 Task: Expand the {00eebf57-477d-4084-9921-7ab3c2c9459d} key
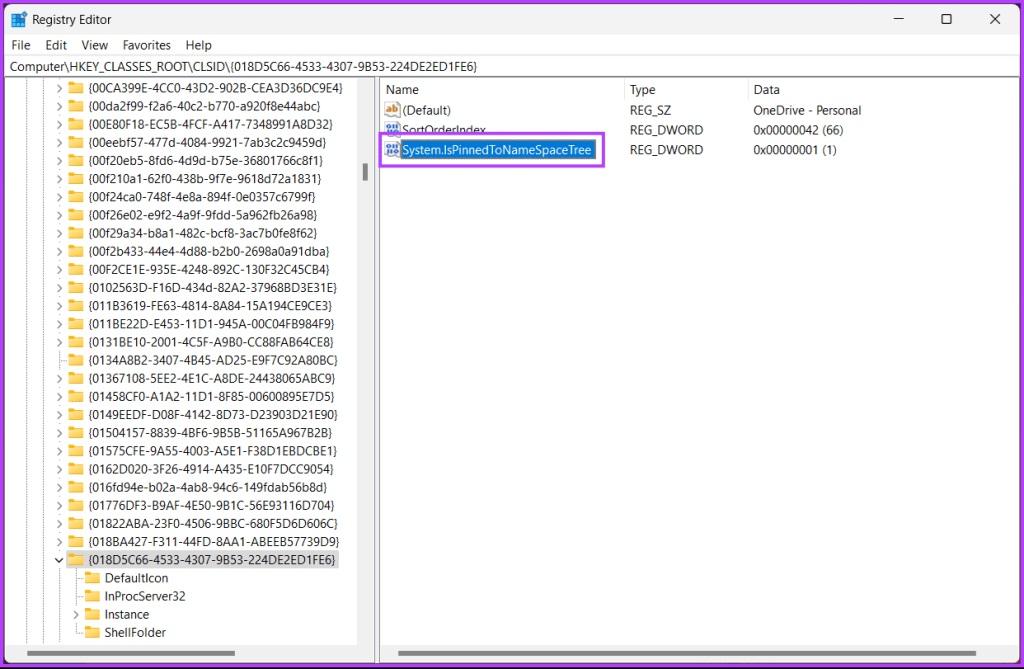pos(59,142)
